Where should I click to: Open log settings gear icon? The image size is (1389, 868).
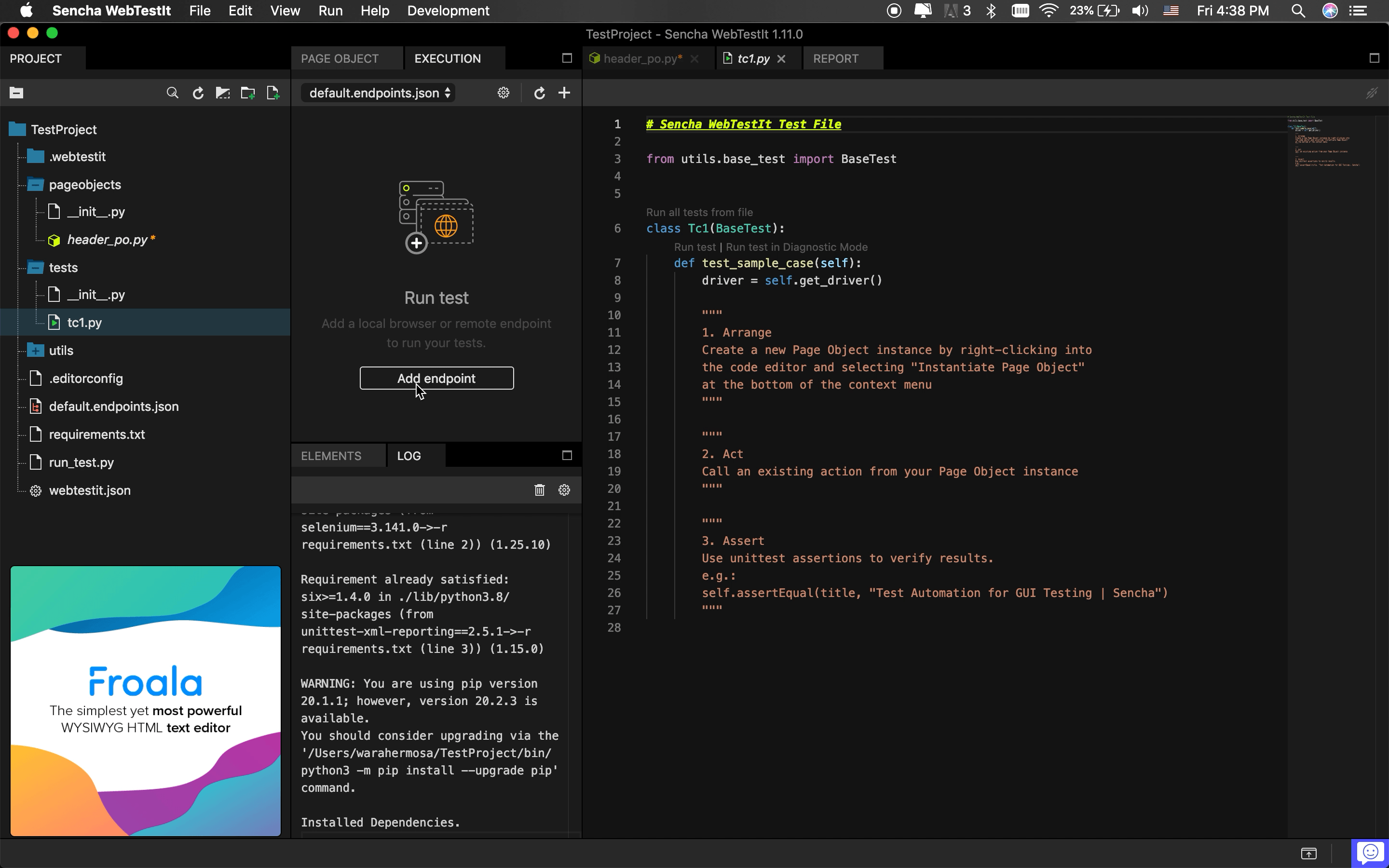click(x=564, y=489)
